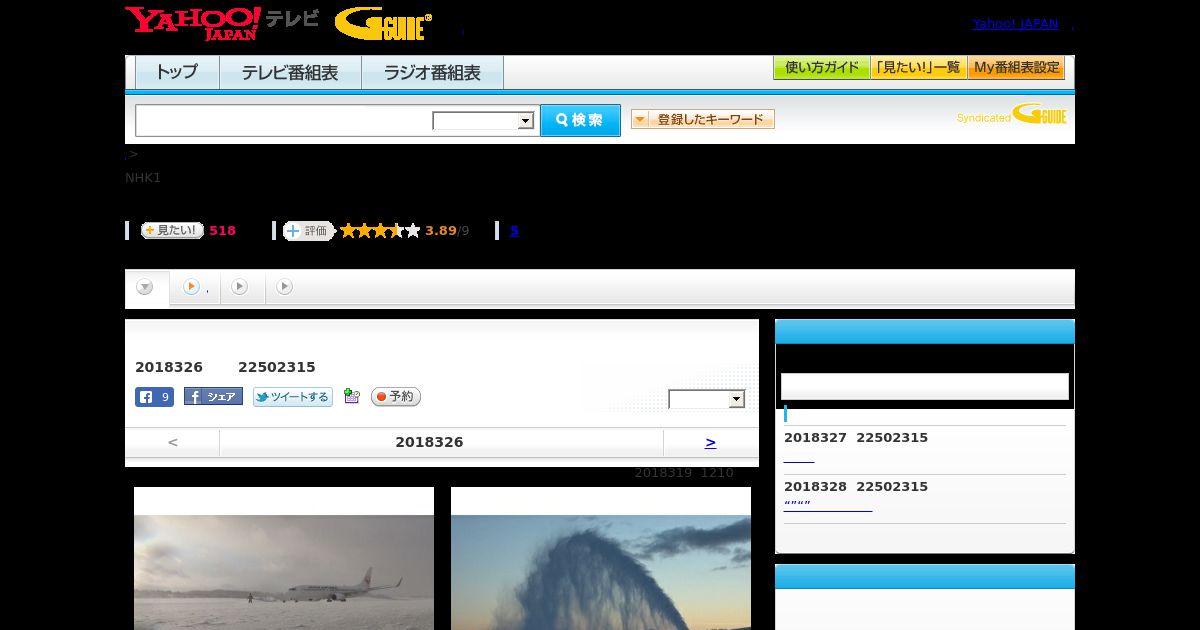
Task: Click the NHK1 channel label
Action: coord(143,178)
